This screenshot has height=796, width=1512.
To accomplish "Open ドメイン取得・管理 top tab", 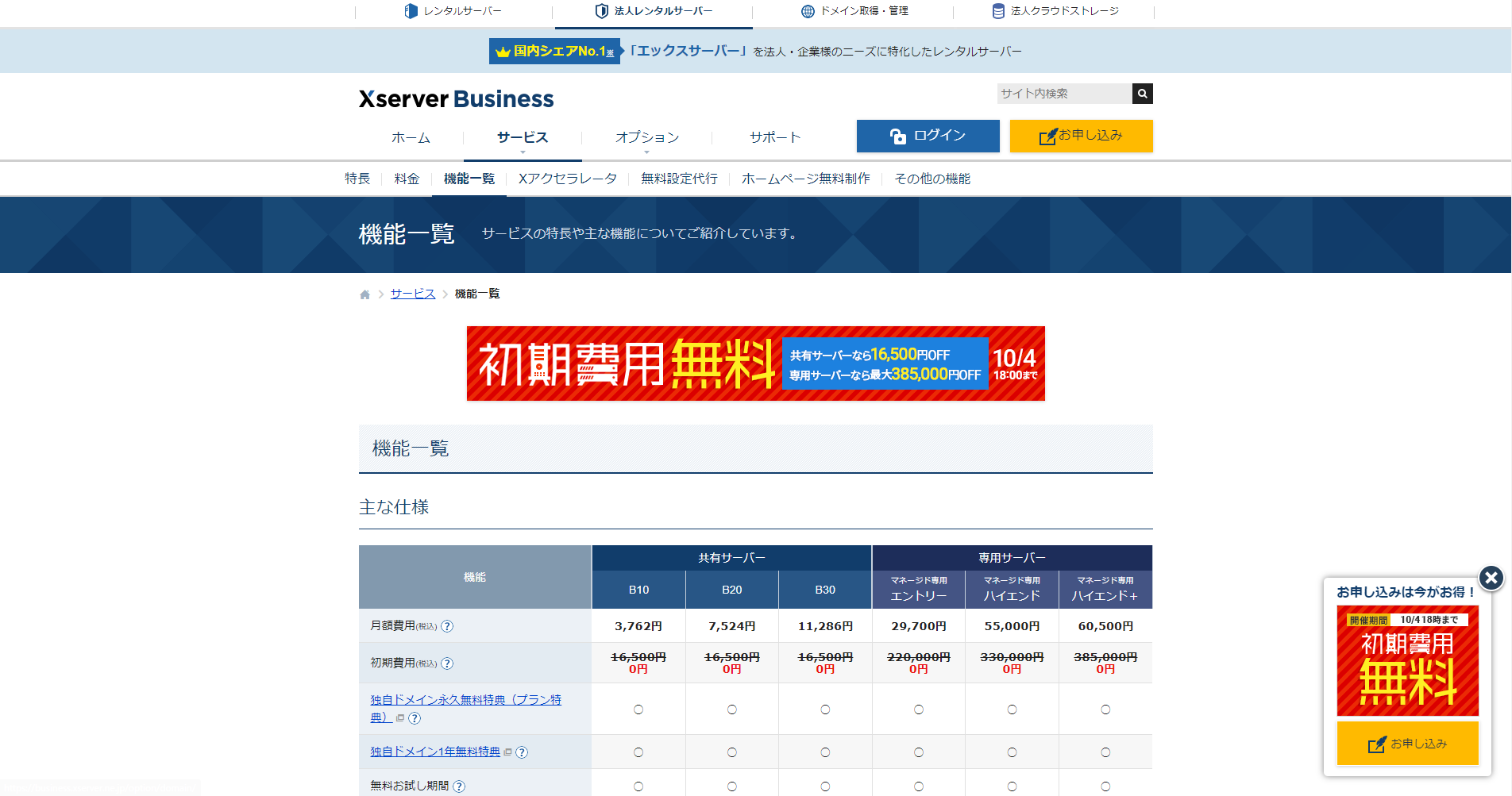I will click(854, 11).
